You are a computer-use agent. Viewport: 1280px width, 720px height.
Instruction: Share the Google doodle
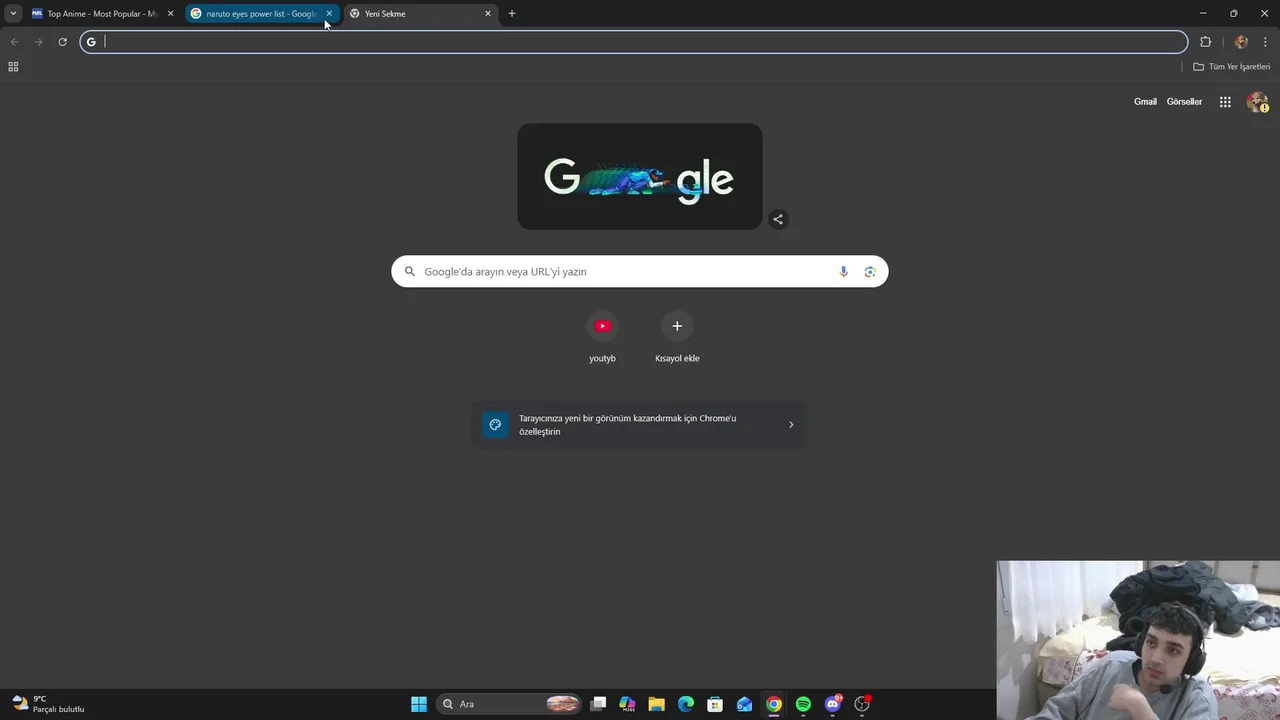[x=778, y=219]
